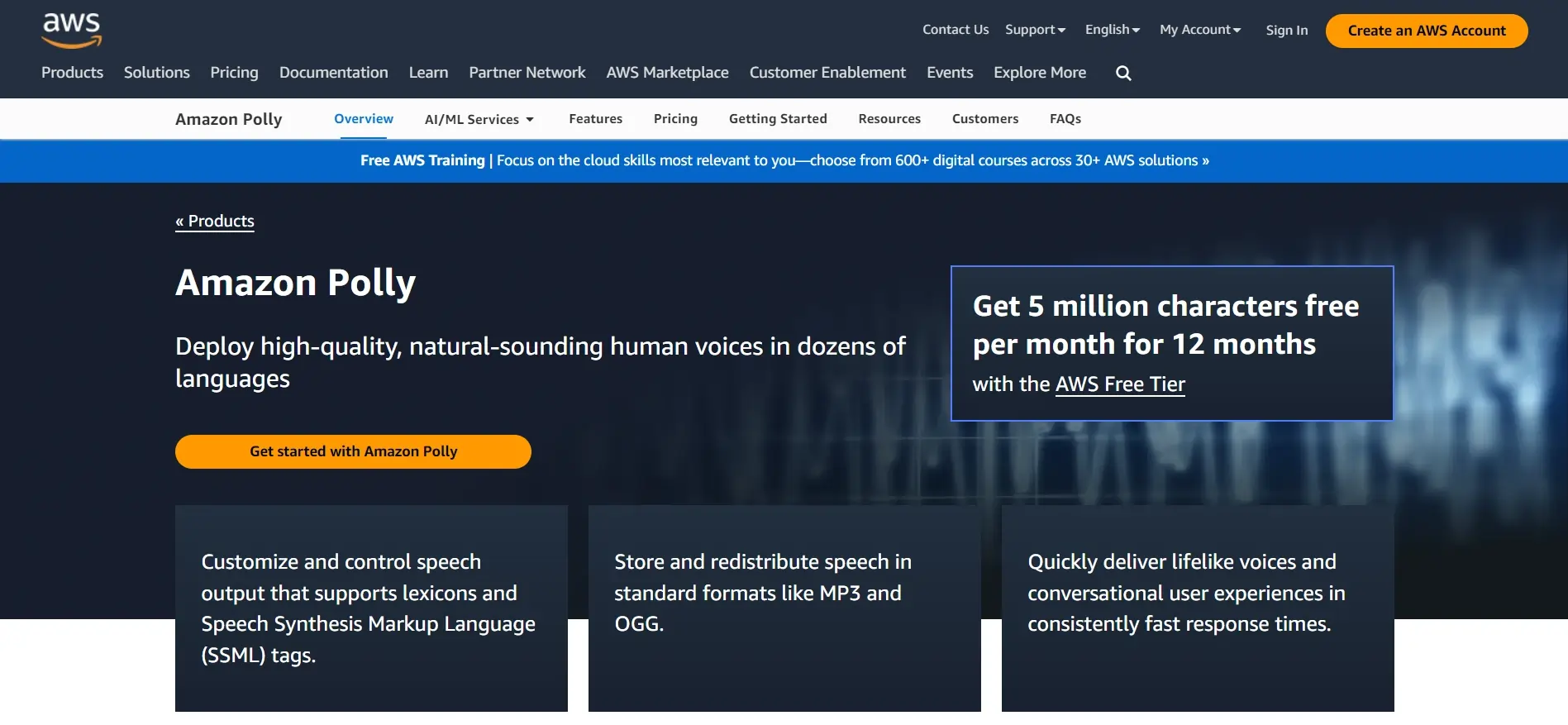Click the Quickly deliver lifelike voices card

point(1198,608)
